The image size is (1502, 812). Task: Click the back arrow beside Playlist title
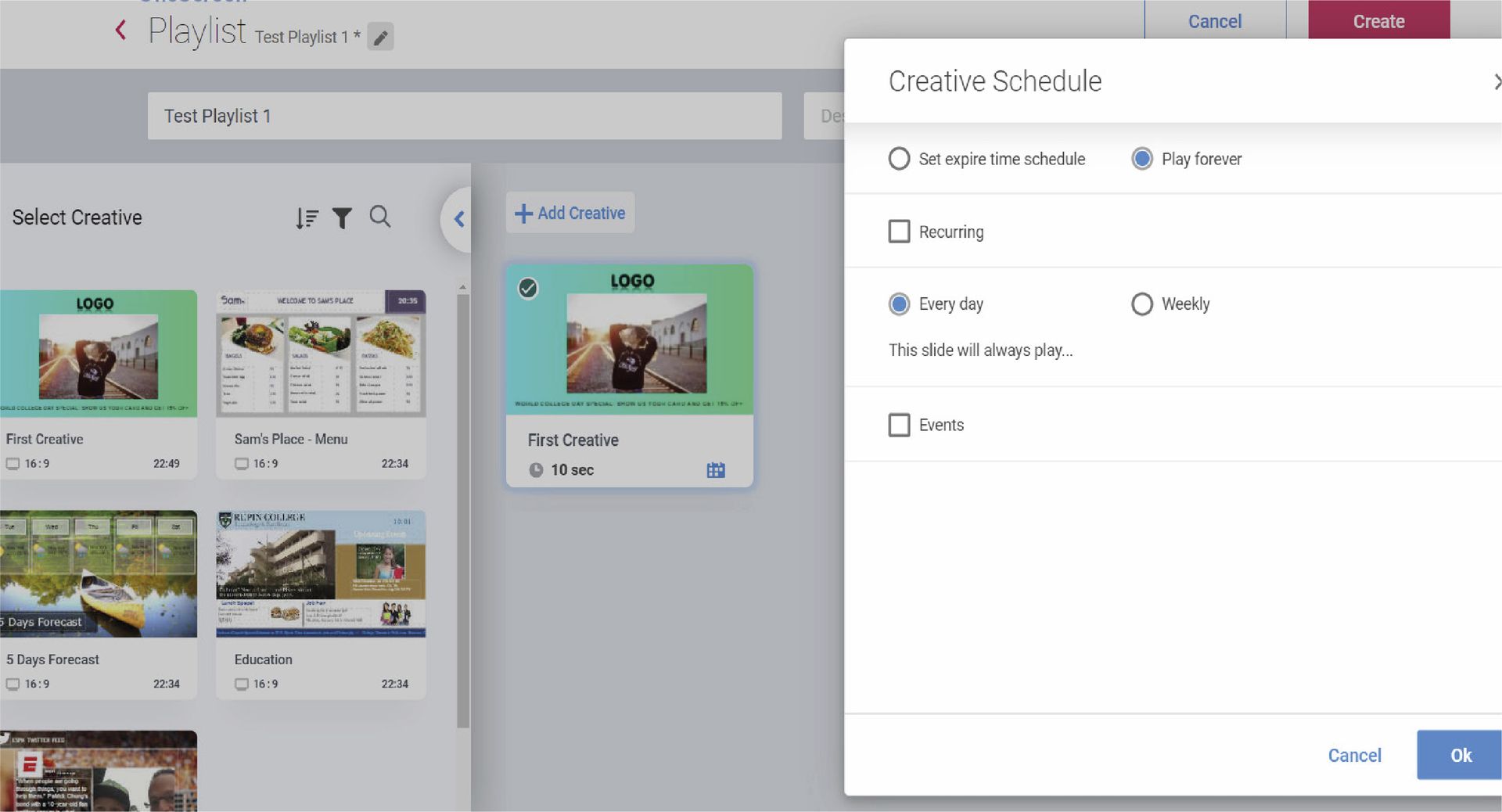point(120,31)
